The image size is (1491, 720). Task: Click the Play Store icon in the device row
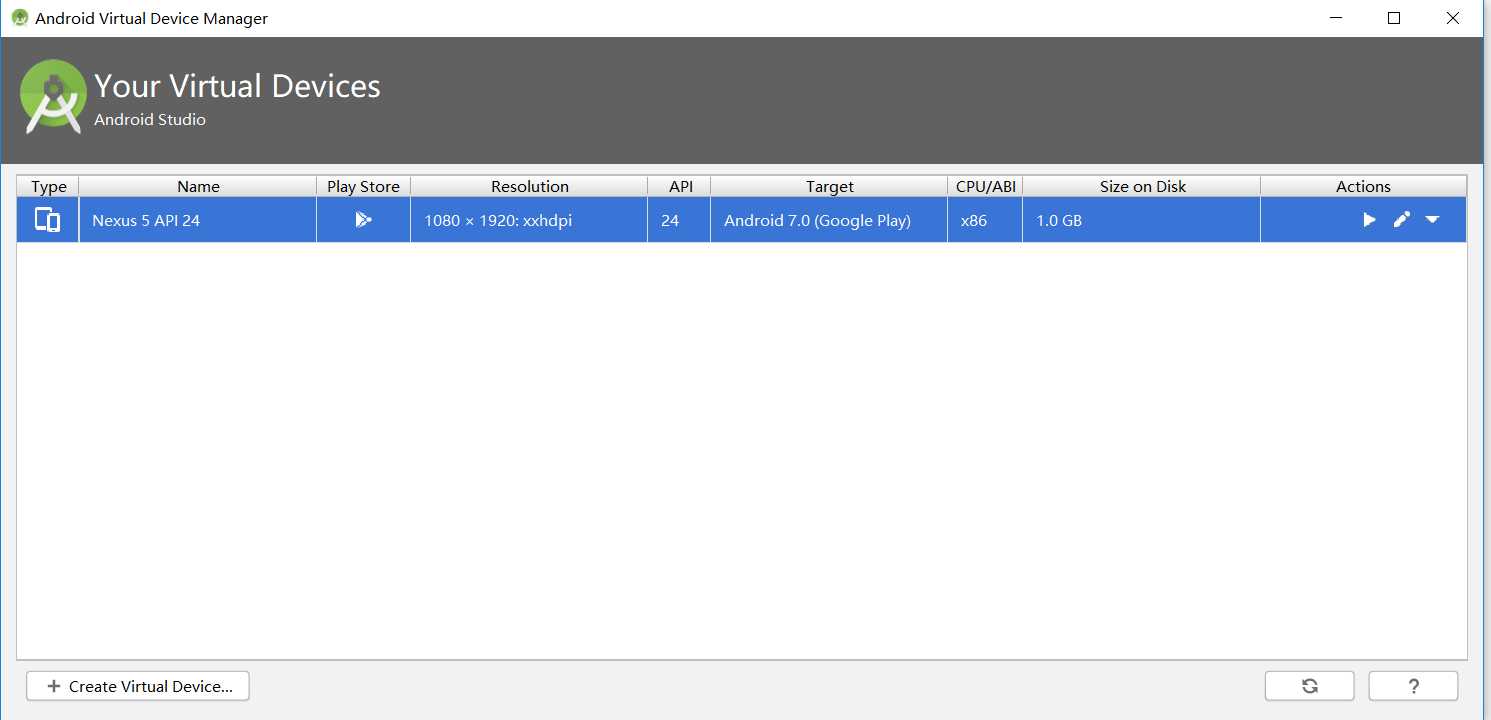tap(363, 220)
